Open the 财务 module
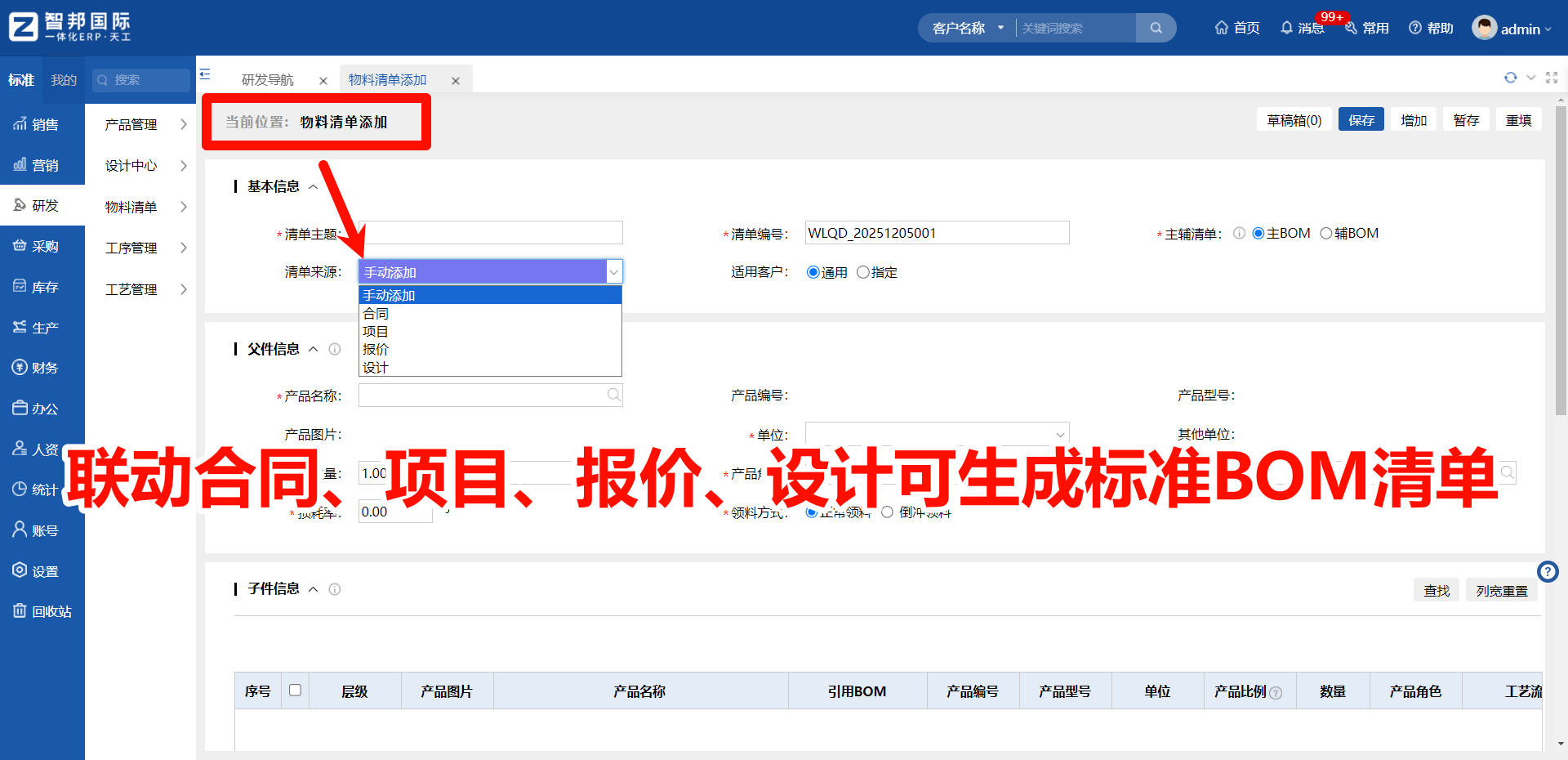This screenshot has width=1568, height=760. point(42,367)
